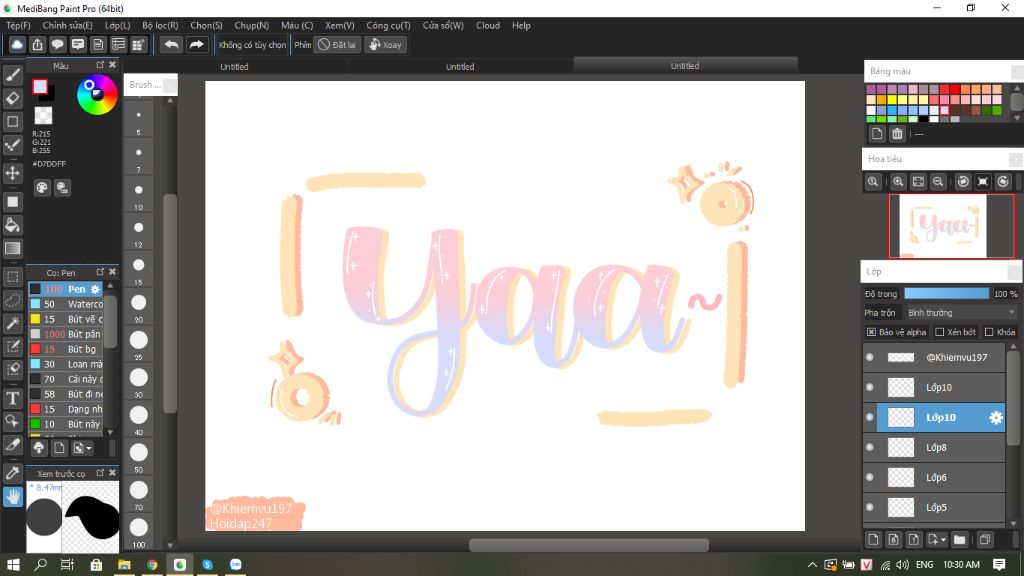The width and height of the screenshot is (1024, 576).
Task: Select the Lasso selection tool
Action: click(12, 300)
